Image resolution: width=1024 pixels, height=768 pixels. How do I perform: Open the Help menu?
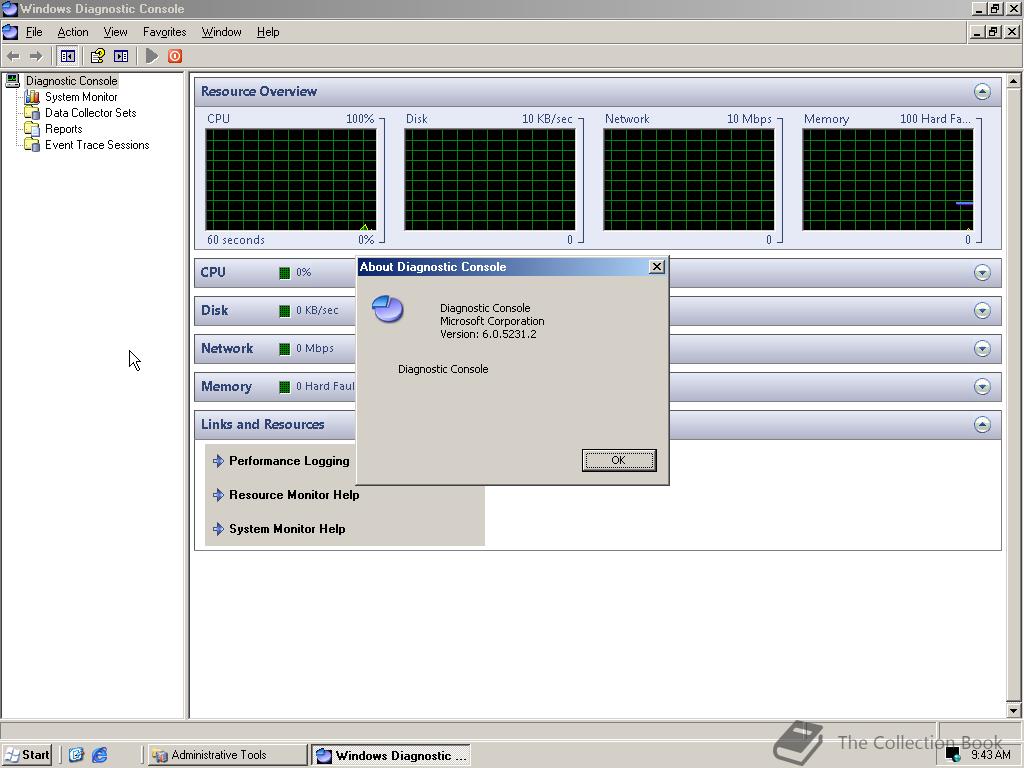268,32
